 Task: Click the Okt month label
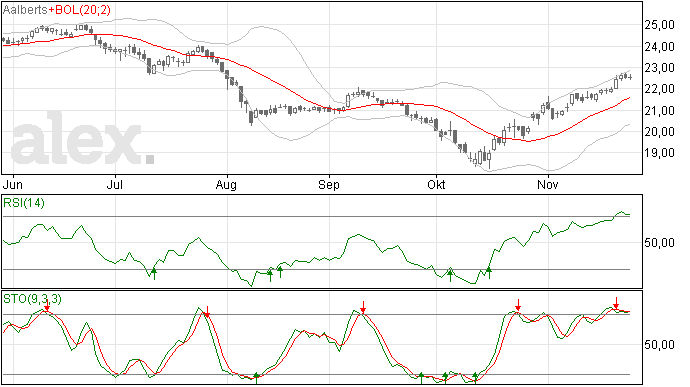pos(436,184)
